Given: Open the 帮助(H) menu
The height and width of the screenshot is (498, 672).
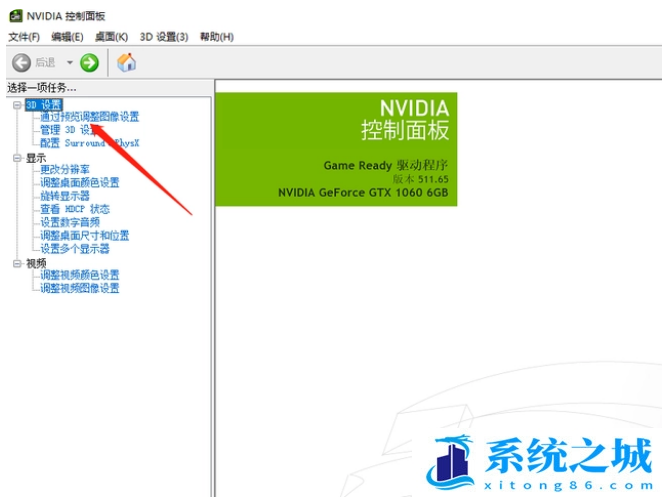Looking at the screenshot, I should pyautogui.click(x=216, y=37).
